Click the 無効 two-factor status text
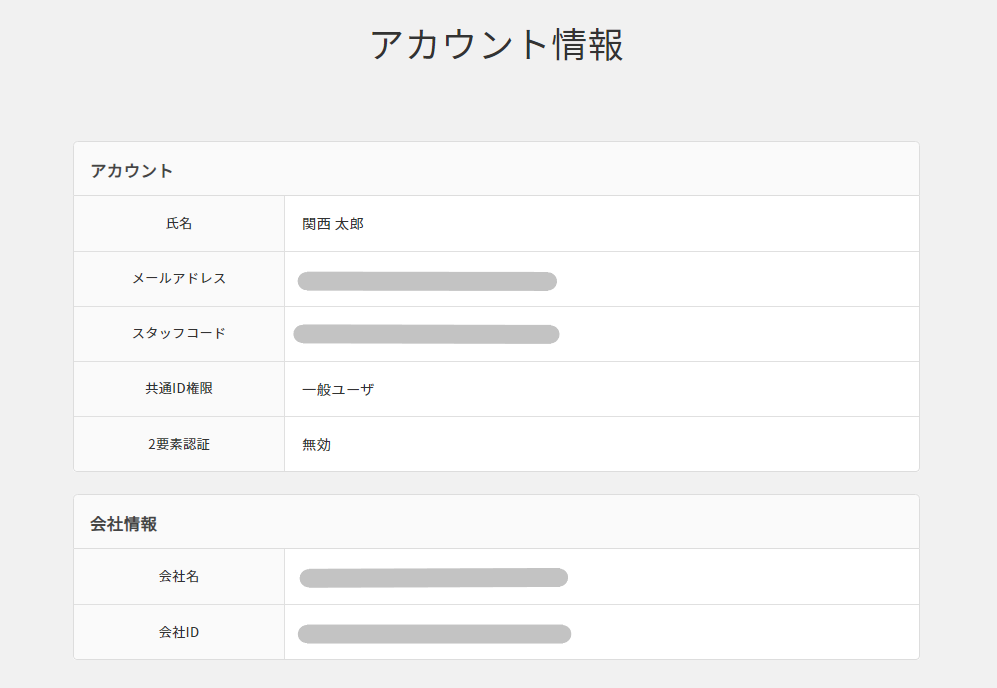The width and height of the screenshot is (997, 688). pyautogui.click(x=317, y=445)
